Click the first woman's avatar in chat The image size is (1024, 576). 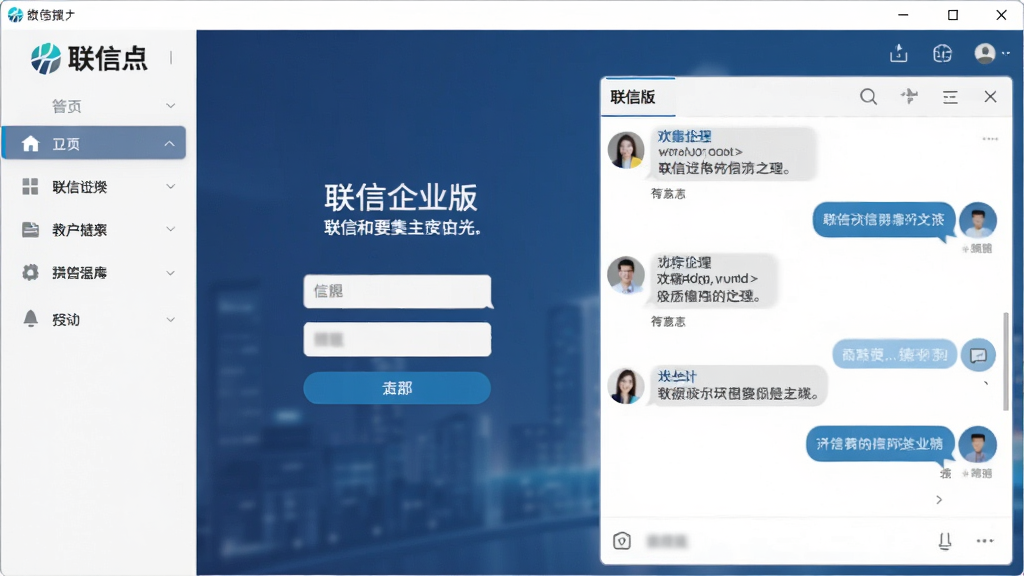tap(626, 150)
